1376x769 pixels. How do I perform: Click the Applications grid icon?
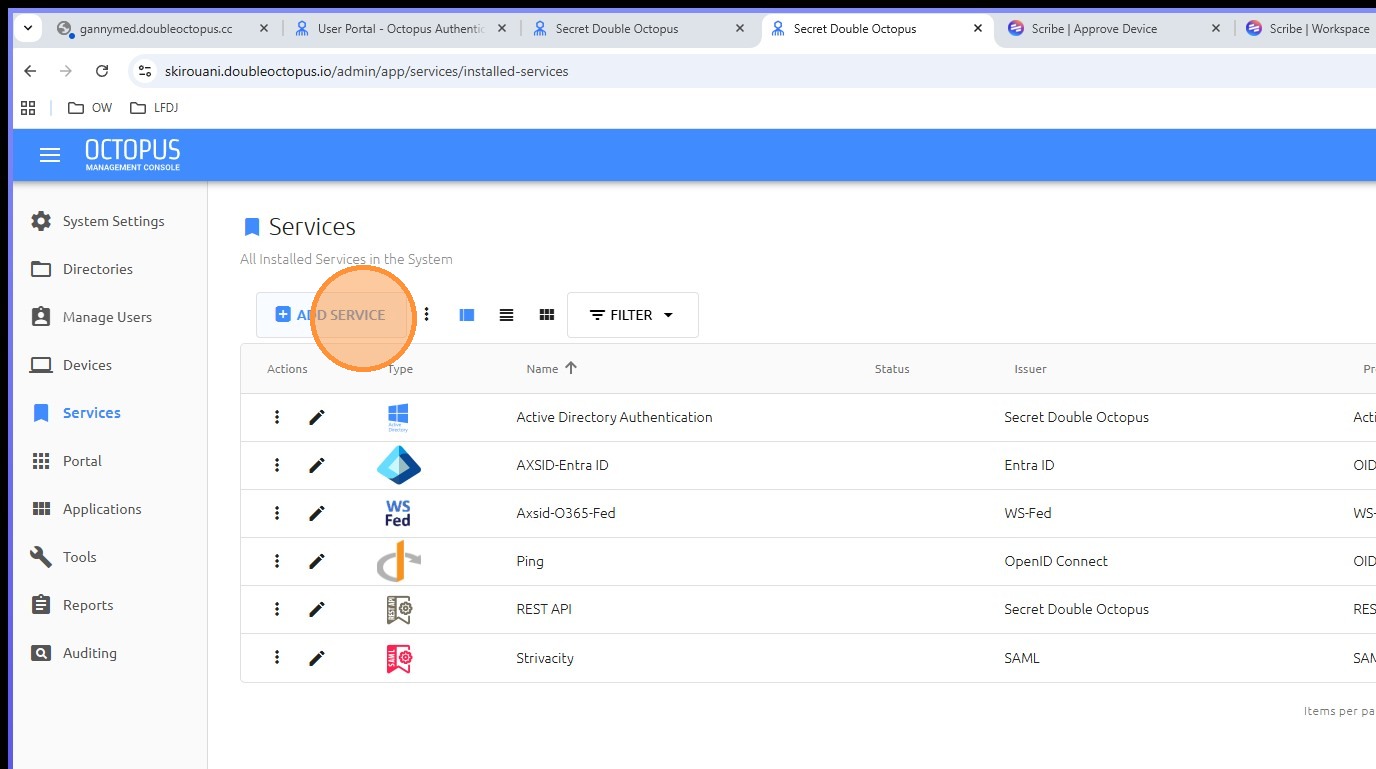tap(41, 509)
